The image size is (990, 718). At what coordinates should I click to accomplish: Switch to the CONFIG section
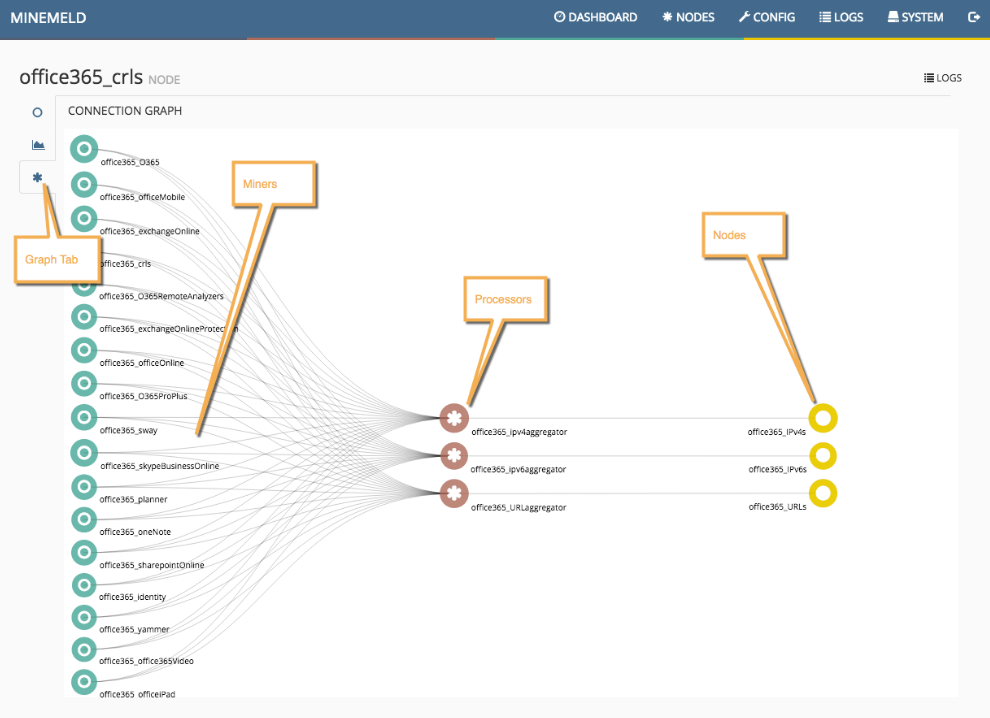(767, 17)
